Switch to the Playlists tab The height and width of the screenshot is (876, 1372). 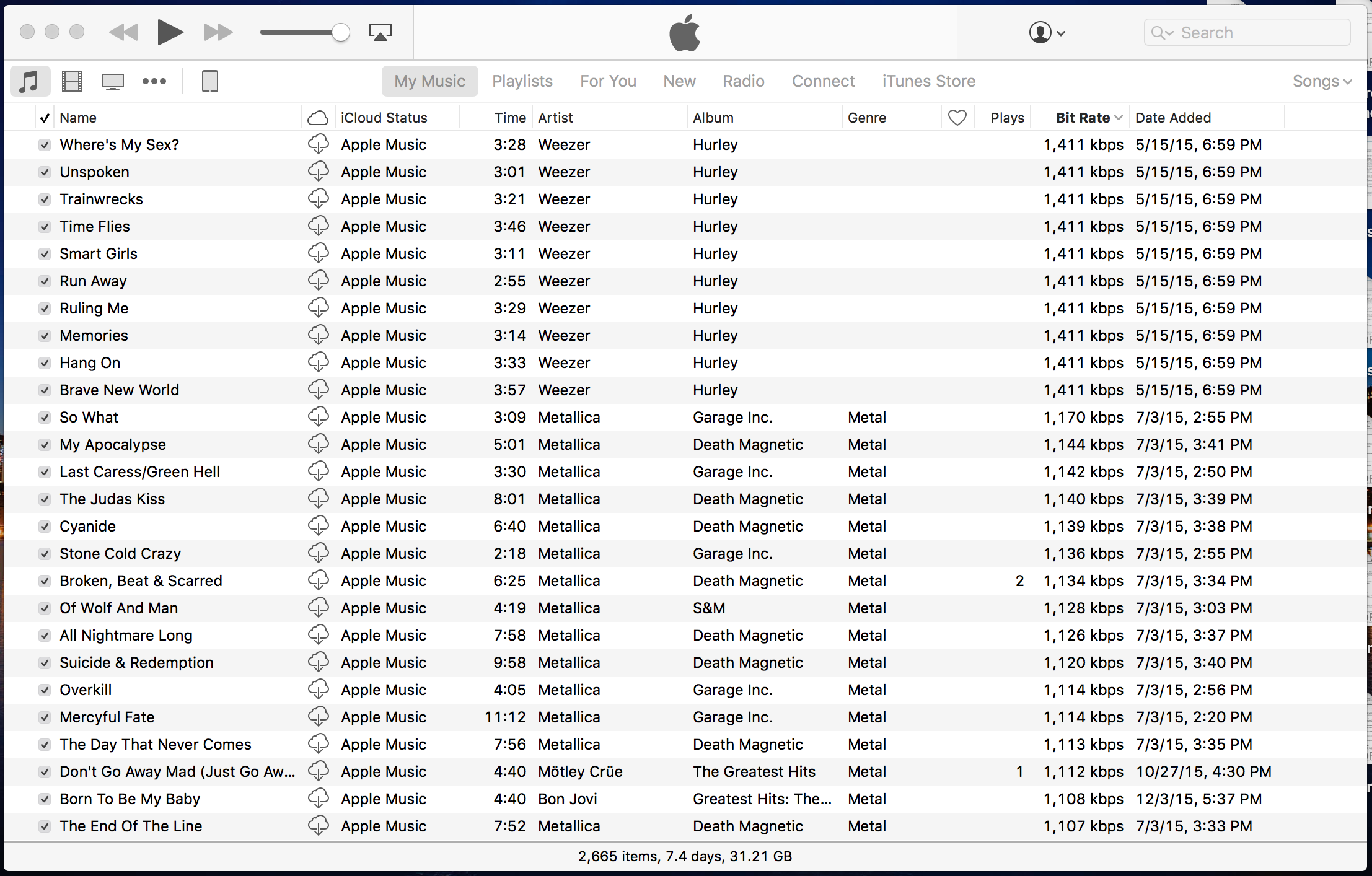click(522, 81)
